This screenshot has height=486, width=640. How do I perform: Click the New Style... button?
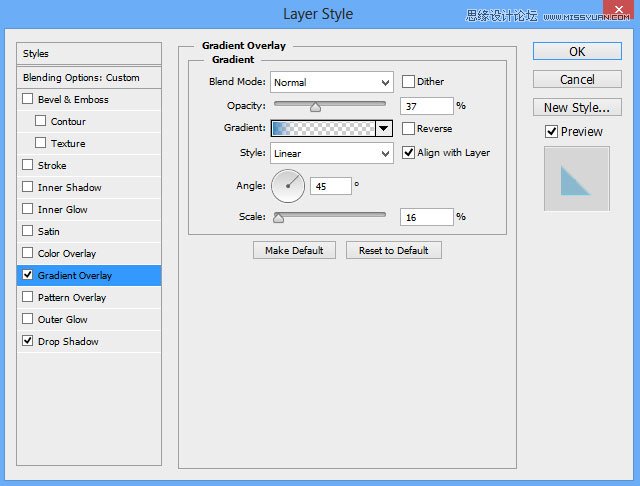tap(577, 107)
